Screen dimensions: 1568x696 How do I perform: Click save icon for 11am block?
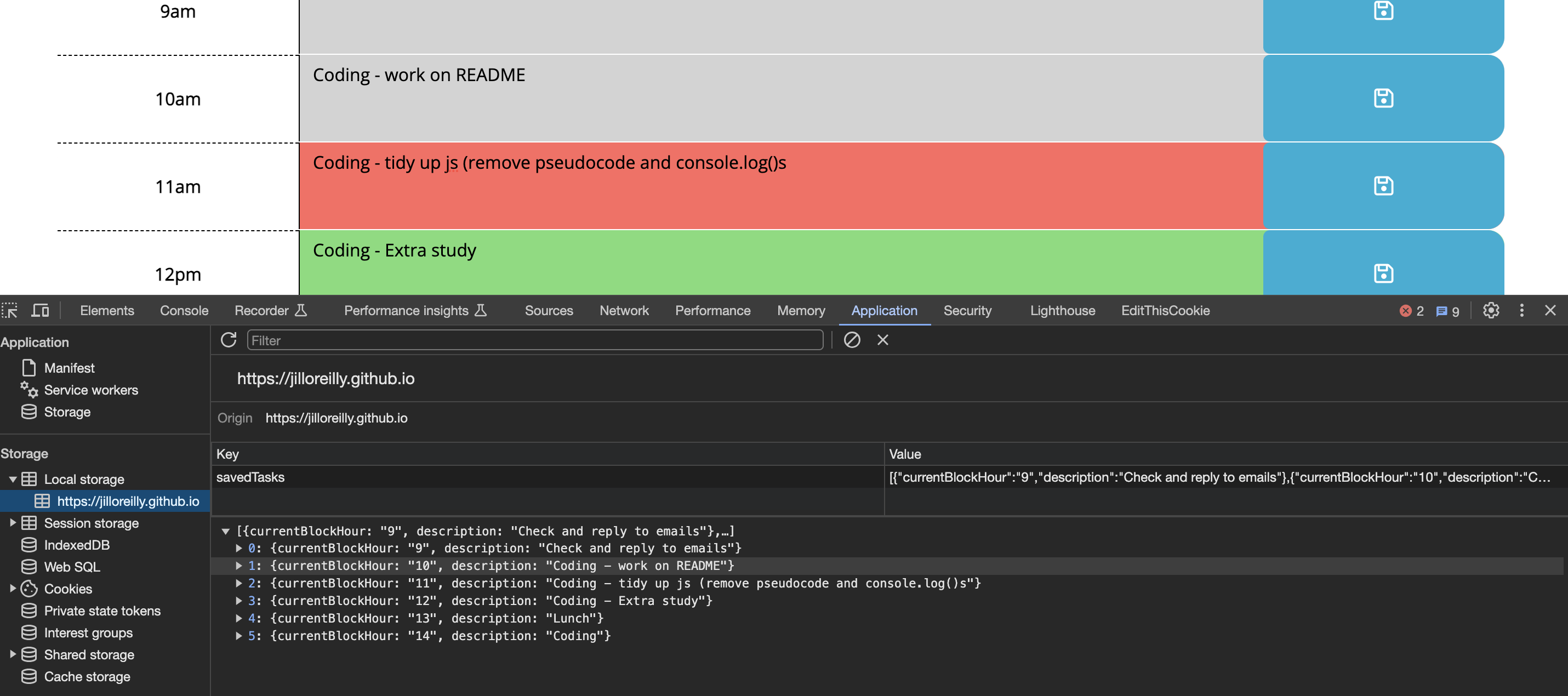(1383, 186)
